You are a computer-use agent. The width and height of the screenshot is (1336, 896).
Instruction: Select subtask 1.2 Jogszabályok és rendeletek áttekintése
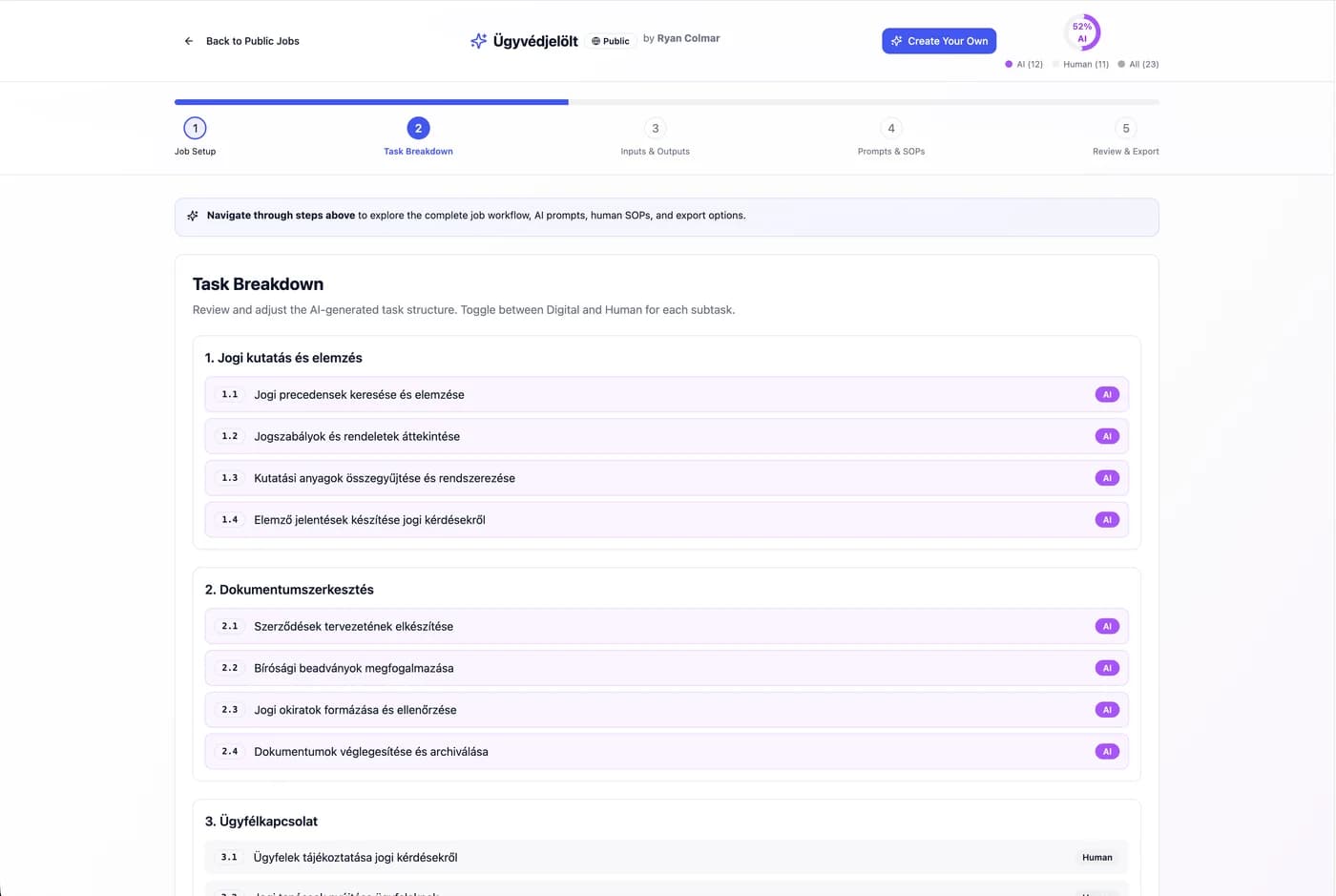[666, 436]
